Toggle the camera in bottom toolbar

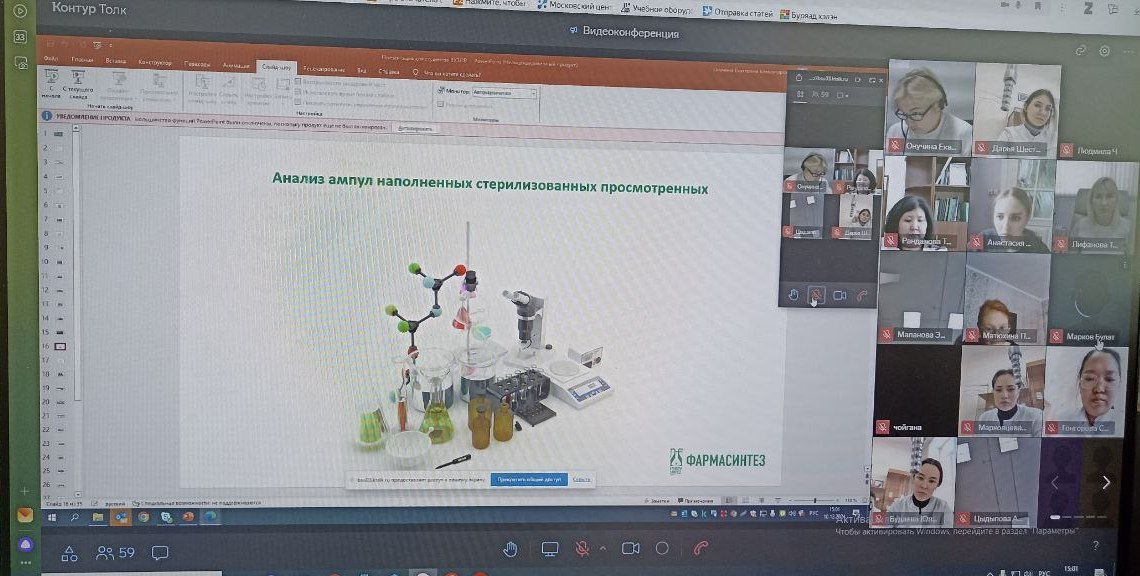(x=630, y=549)
